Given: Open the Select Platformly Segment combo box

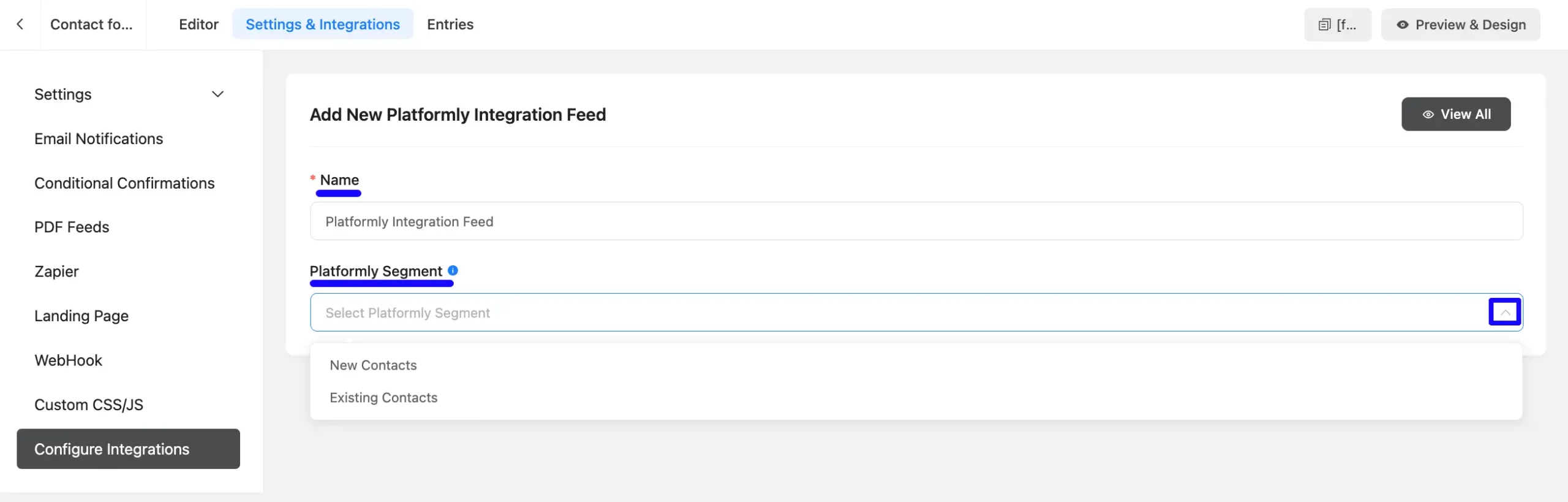Looking at the screenshot, I should coord(916,313).
